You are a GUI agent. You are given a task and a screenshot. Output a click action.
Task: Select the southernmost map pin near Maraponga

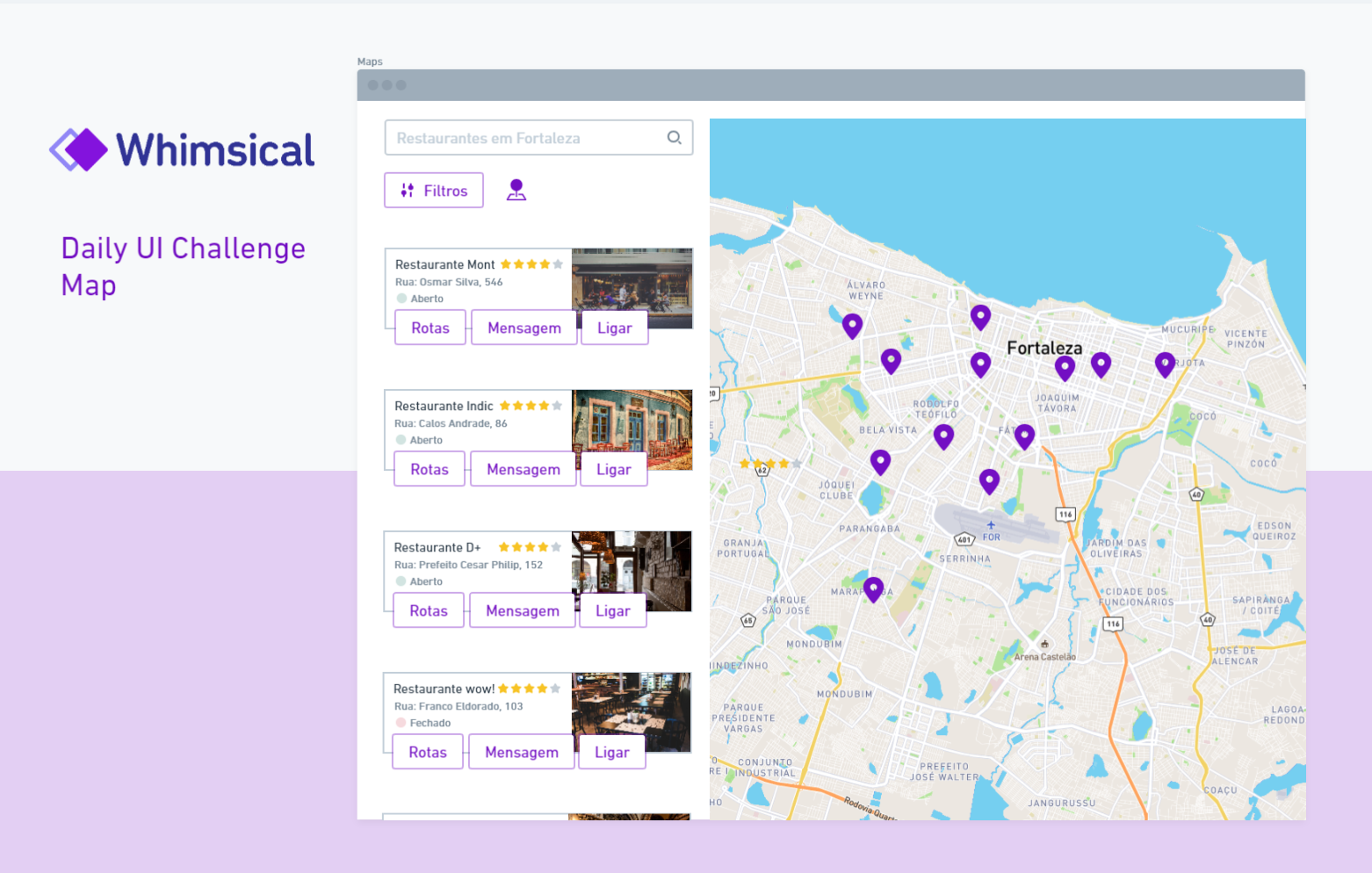(873, 588)
